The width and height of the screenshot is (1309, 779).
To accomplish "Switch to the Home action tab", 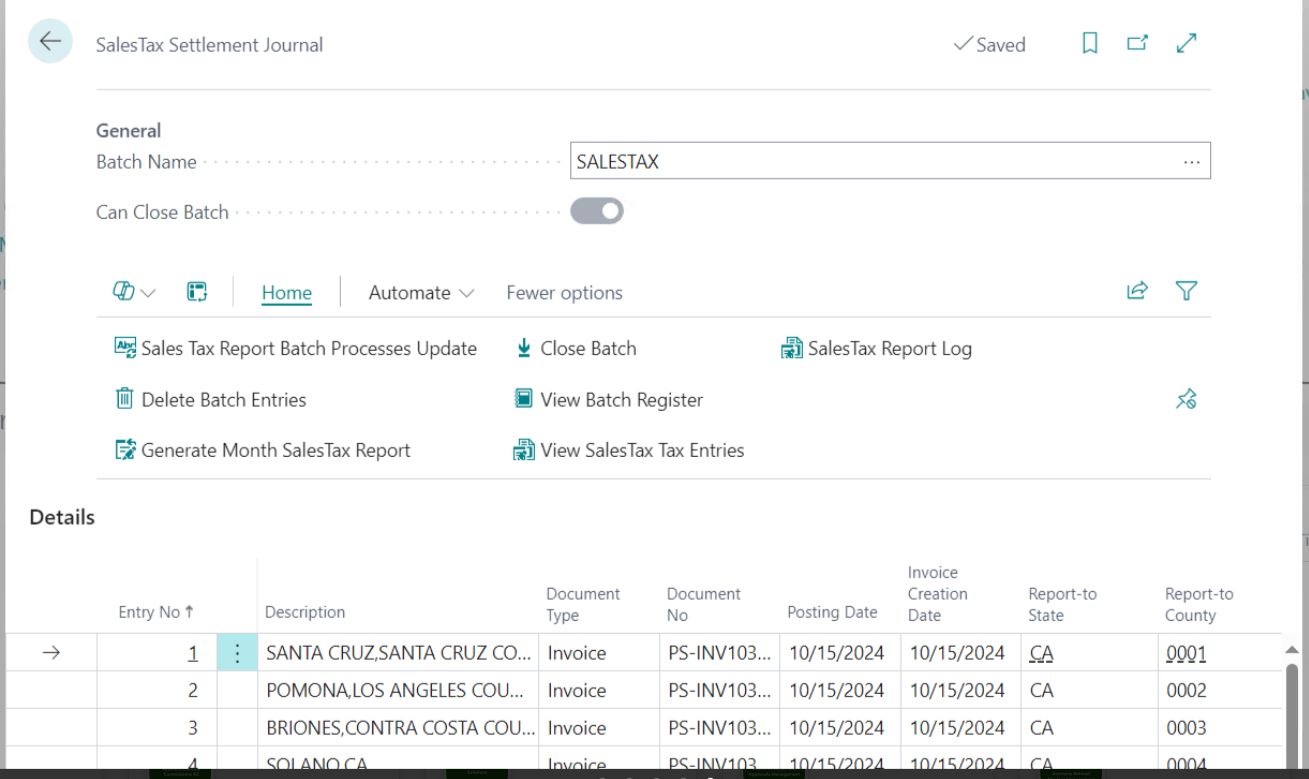I will (x=286, y=292).
